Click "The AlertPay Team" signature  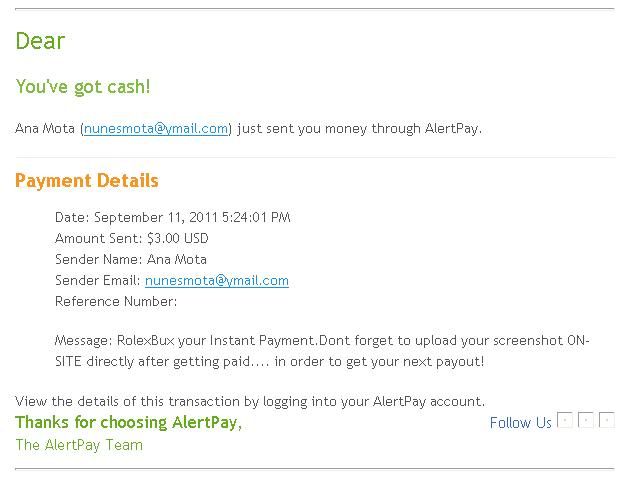pyautogui.click(x=79, y=445)
